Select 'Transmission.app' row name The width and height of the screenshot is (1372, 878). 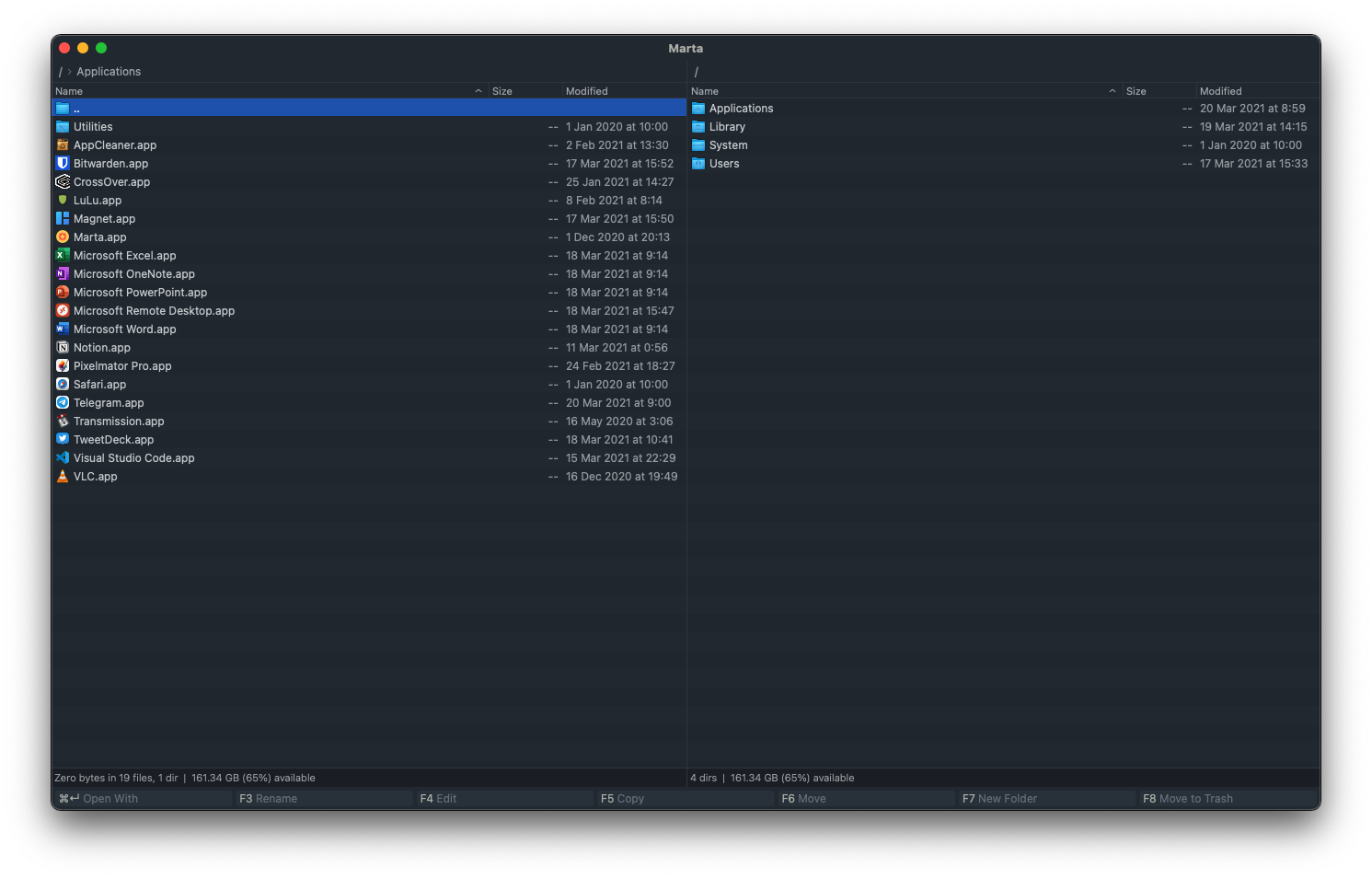tap(119, 422)
